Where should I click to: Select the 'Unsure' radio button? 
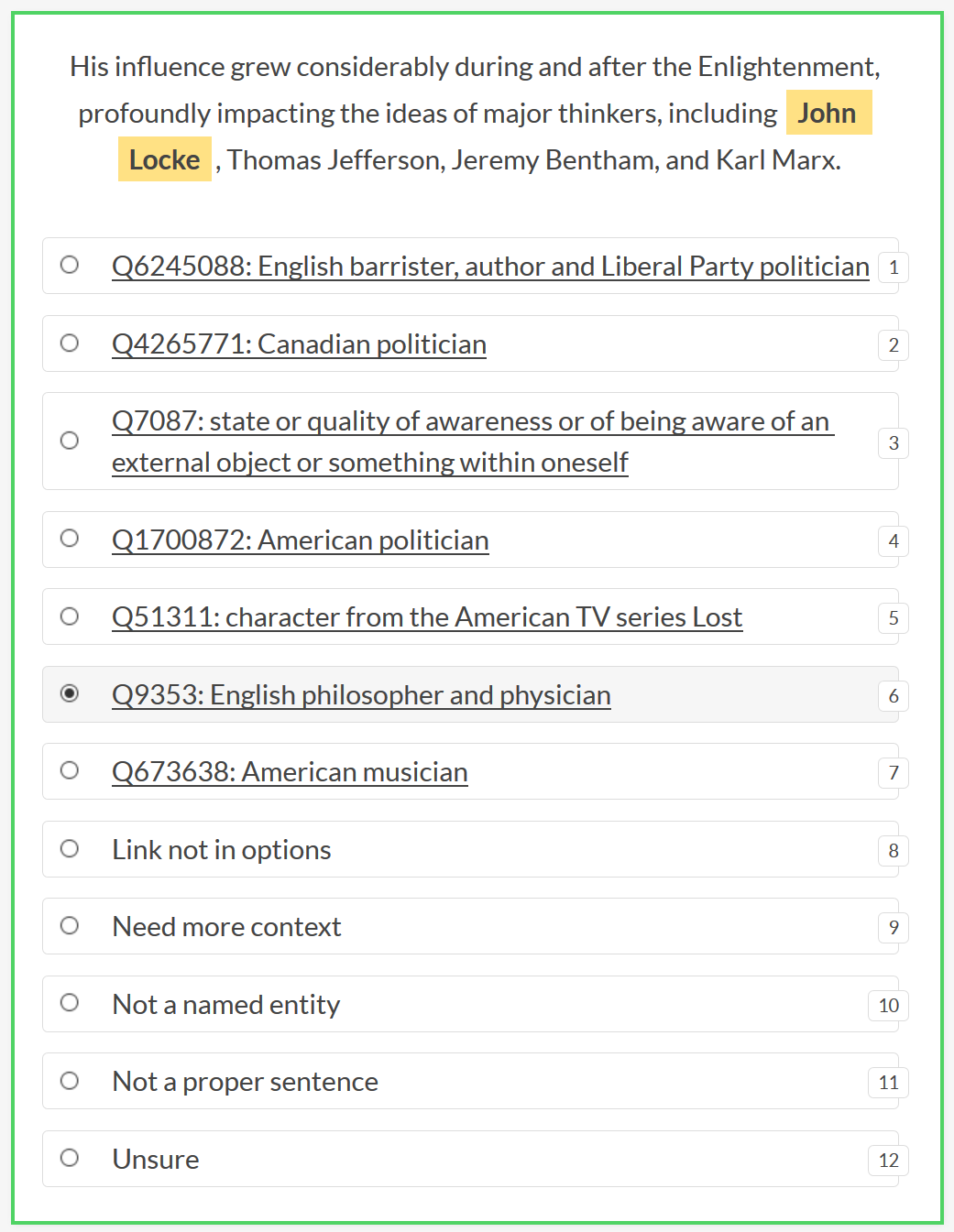(70, 1158)
